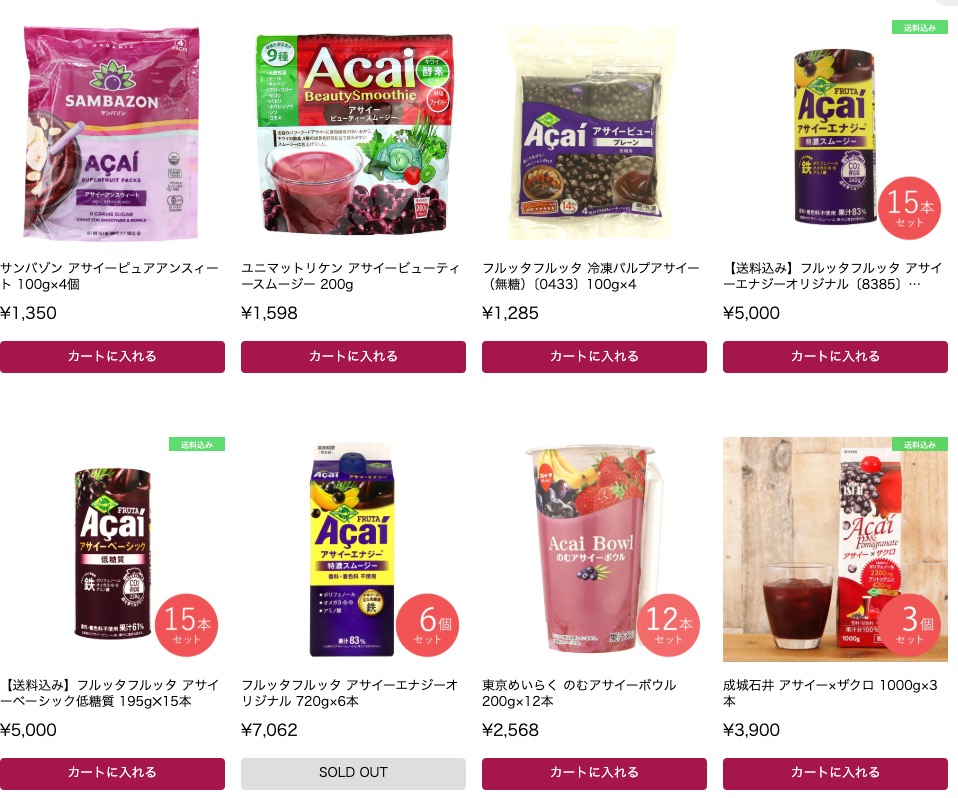Screen dimensions: 958x798
Task: Open the Fruta Fruta frozen açaí pulp image
Action: point(594,133)
